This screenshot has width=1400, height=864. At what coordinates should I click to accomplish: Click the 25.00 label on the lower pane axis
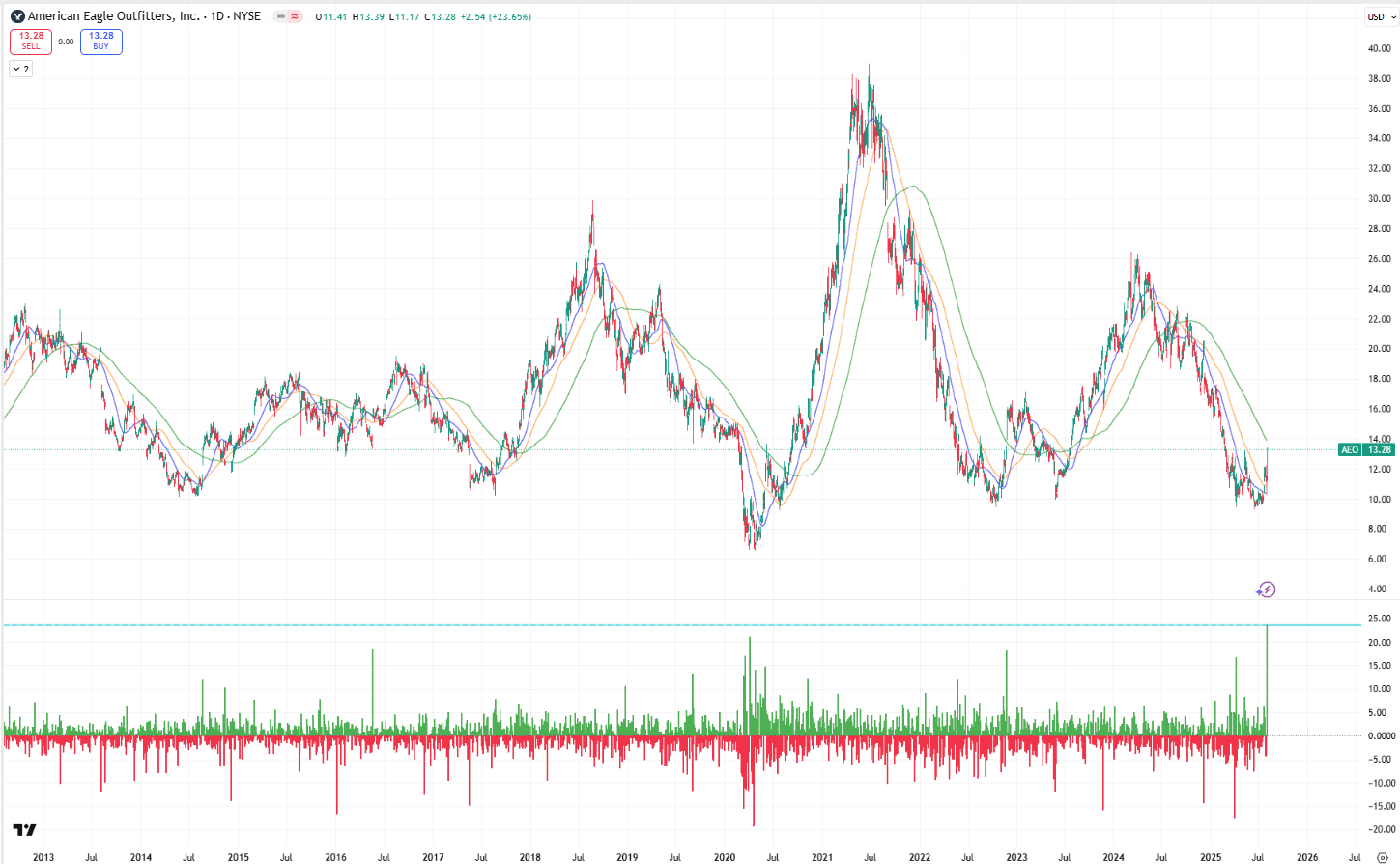1379,619
